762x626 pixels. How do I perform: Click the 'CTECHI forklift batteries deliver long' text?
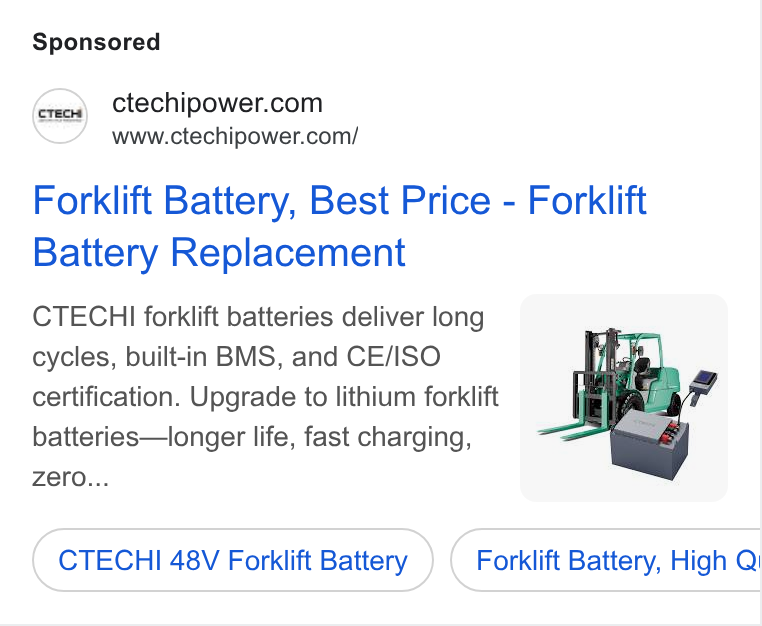point(258,317)
